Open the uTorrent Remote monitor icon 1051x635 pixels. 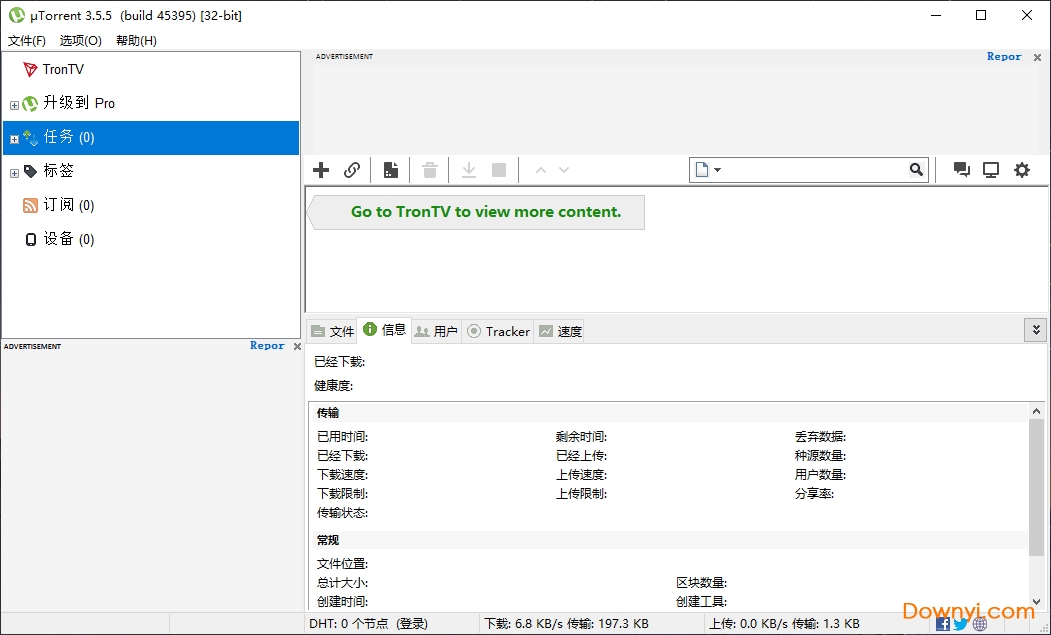click(991, 170)
